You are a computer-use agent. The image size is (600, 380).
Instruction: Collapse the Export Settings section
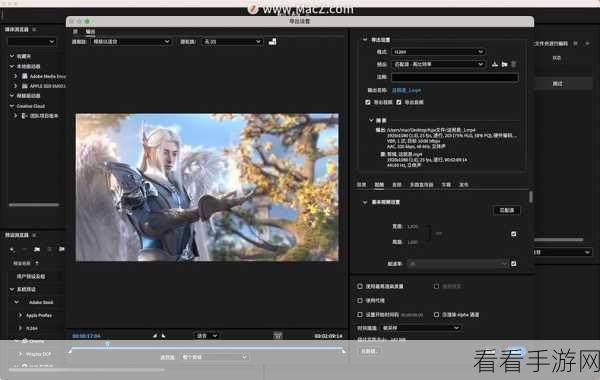tap(365, 39)
